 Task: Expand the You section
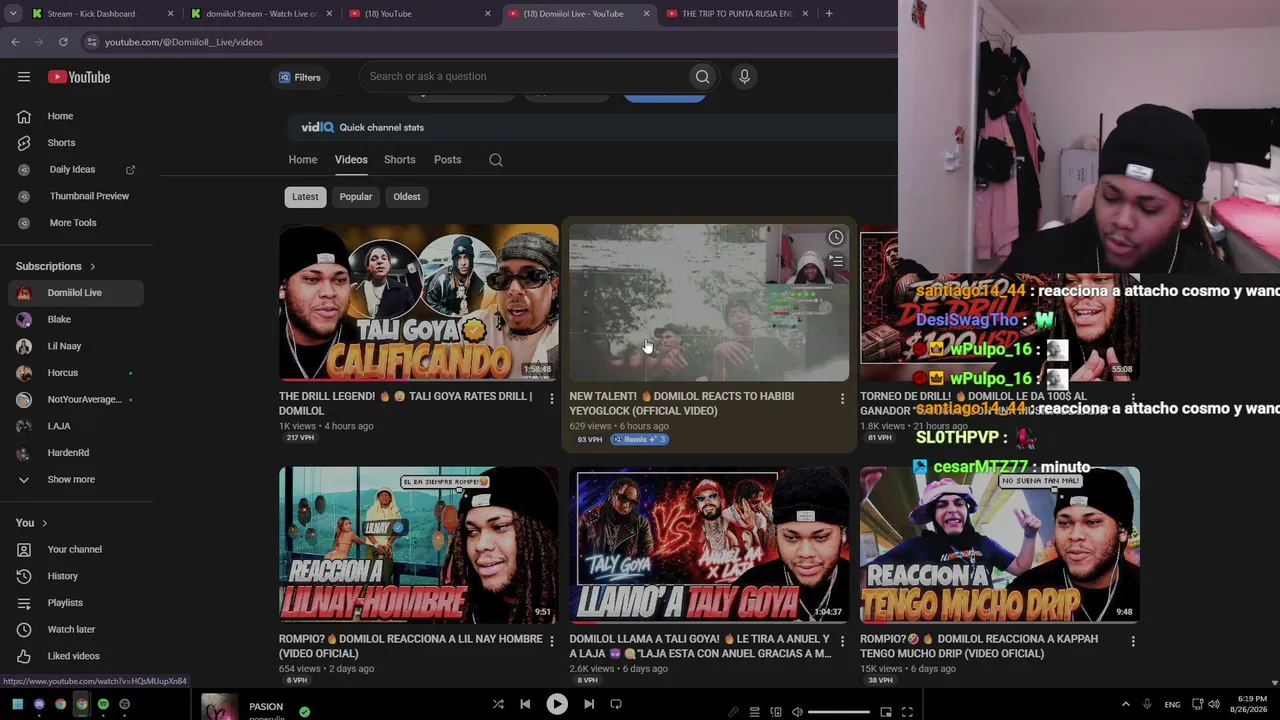tap(32, 523)
